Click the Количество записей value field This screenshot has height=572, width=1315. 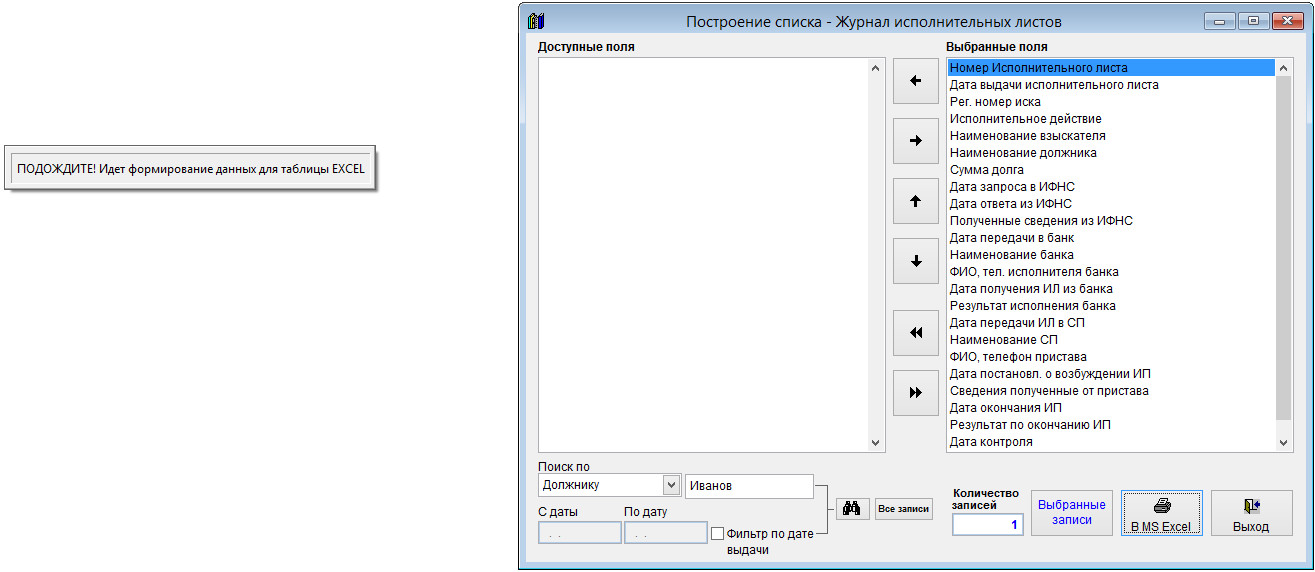[x=988, y=524]
